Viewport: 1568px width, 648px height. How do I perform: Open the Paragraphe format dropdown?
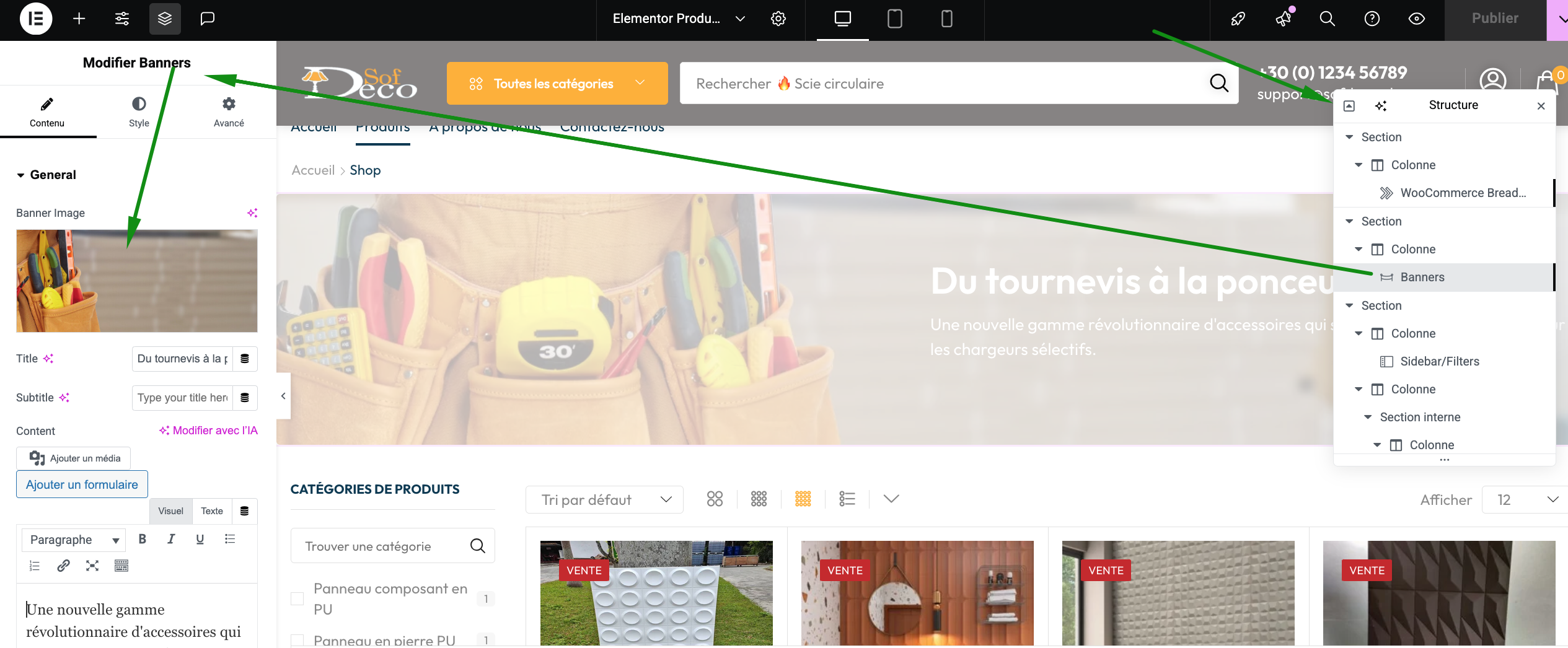point(74,540)
